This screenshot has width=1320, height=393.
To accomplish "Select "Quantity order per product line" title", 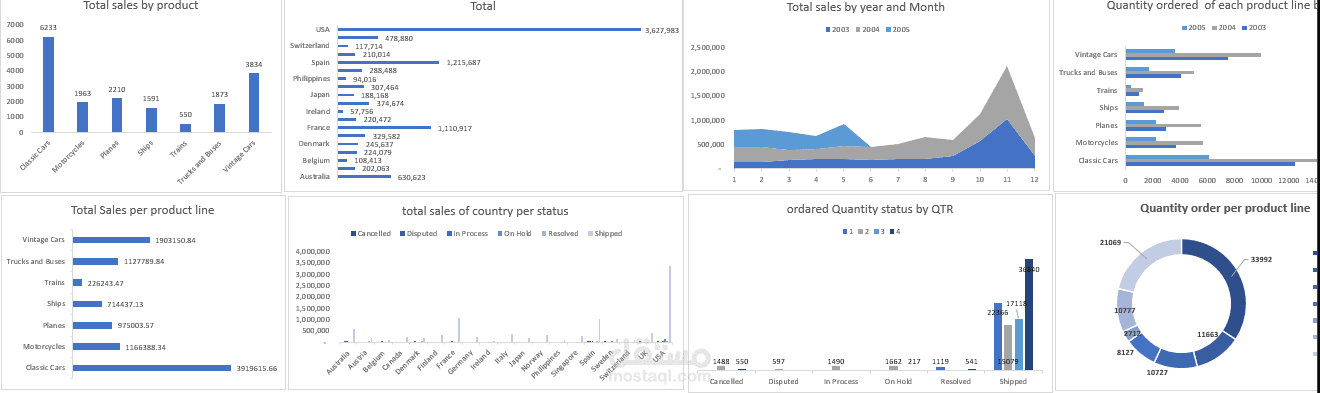I will pyautogui.click(x=1225, y=208).
